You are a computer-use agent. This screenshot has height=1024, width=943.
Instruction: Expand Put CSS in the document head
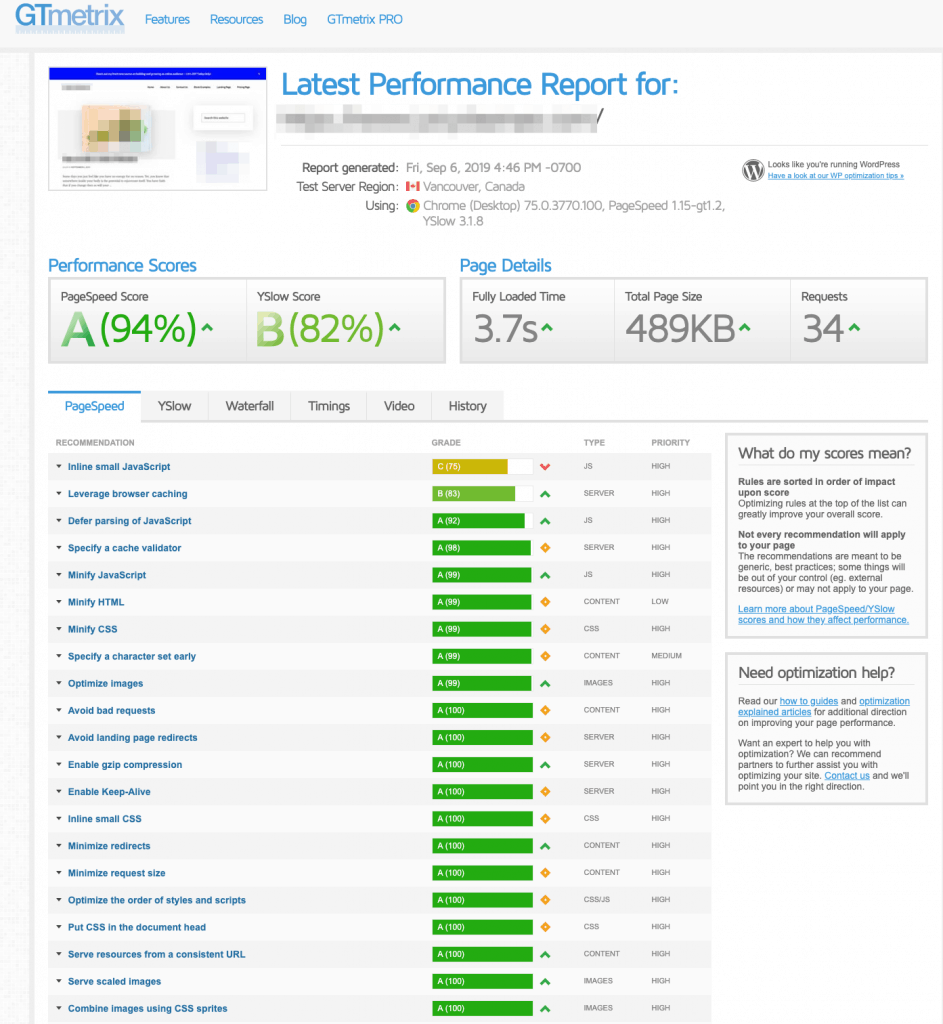point(59,927)
